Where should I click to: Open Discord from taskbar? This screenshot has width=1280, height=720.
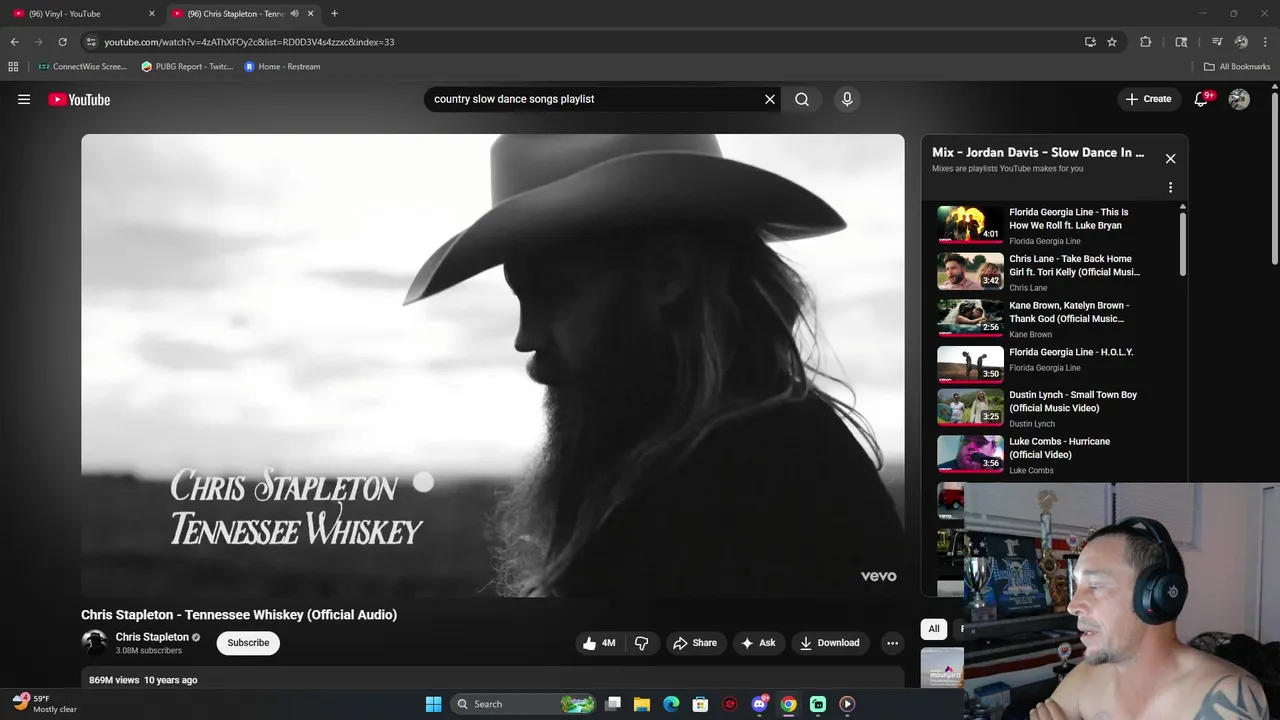pyautogui.click(x=759, y=704)
